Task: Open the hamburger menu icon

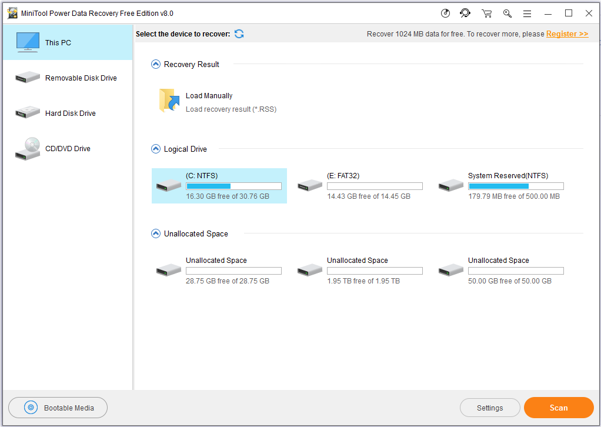Action: point(528,14)
